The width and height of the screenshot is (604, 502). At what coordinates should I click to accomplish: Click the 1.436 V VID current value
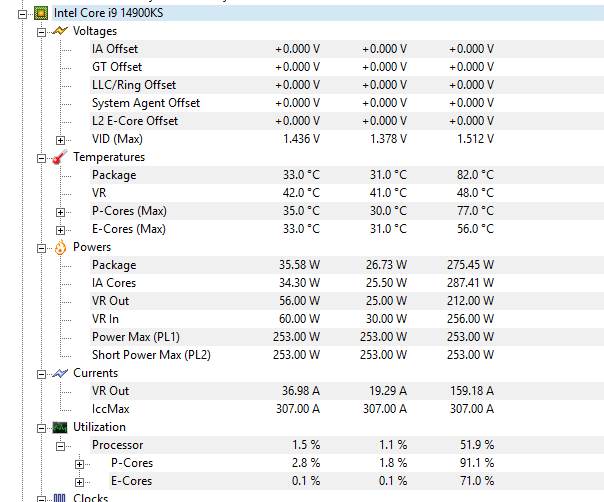[301, 139]
